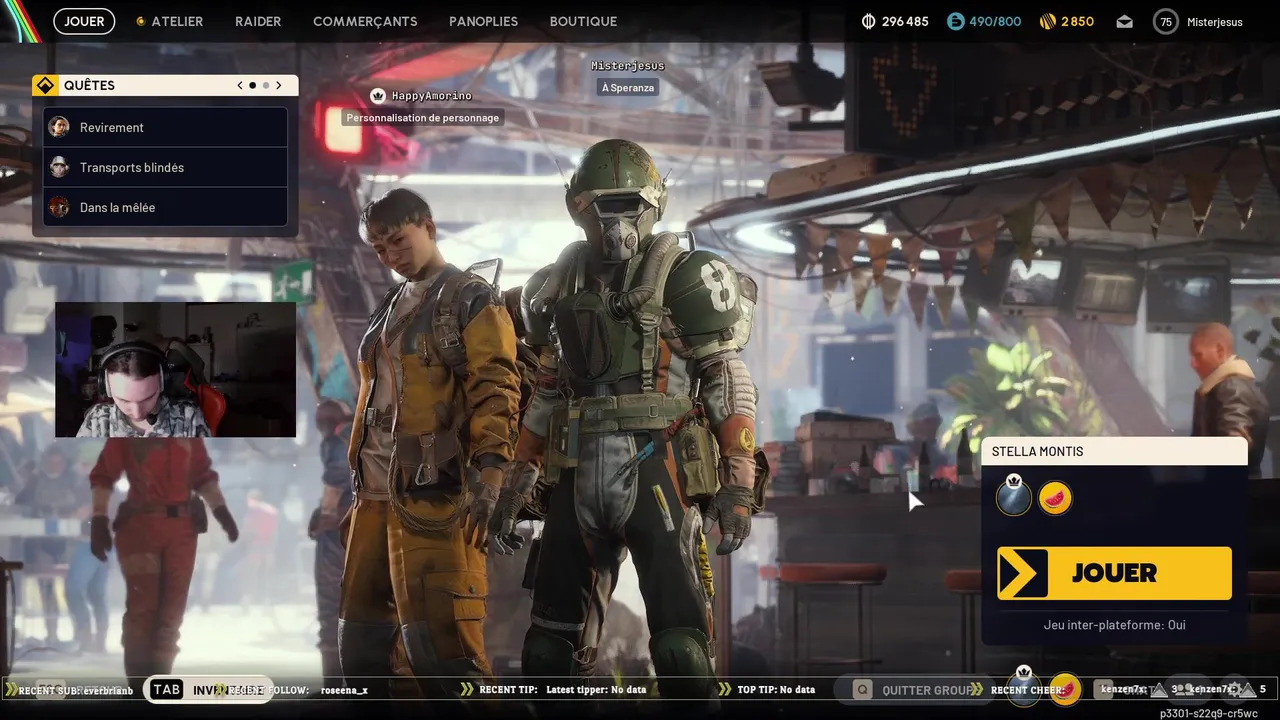Click the big yellow JOUER button
The width and height of the screenshot is (1280, 720).
[1114, 573]
